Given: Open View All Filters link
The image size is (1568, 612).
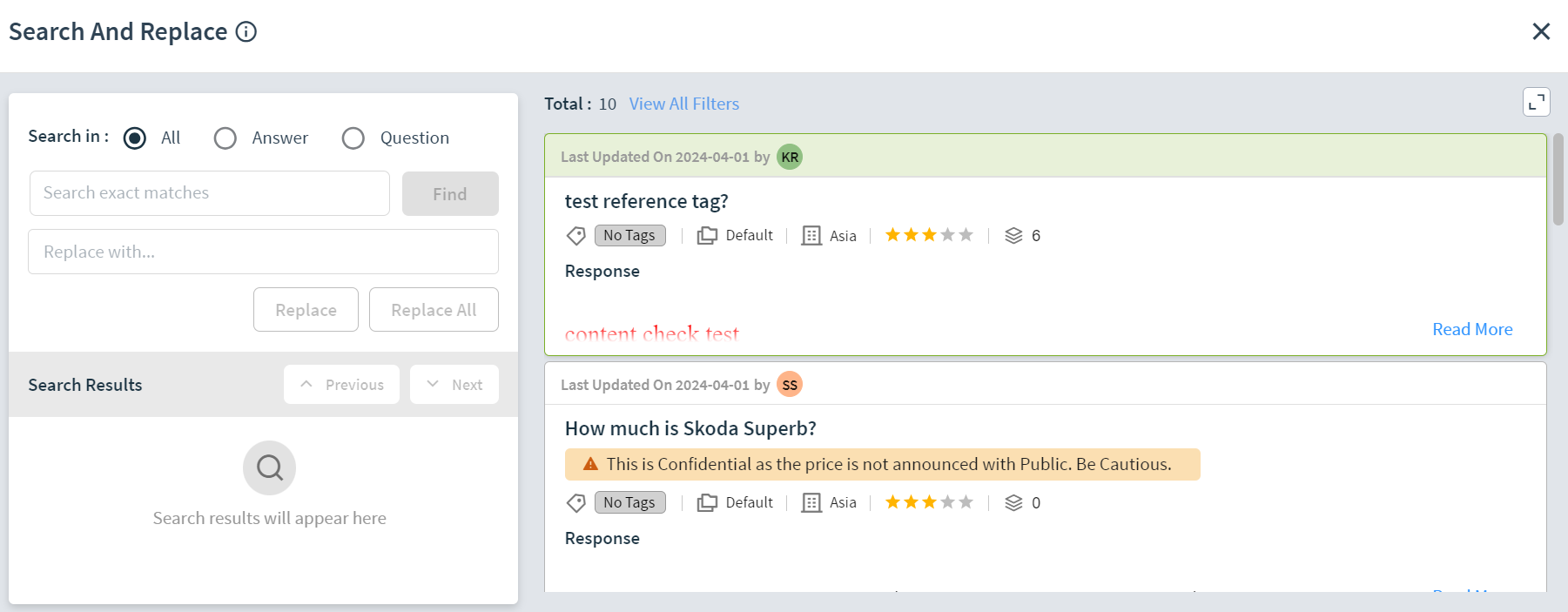Looking at the screenshot, I should pyautogui.click(x=684, y=104).
